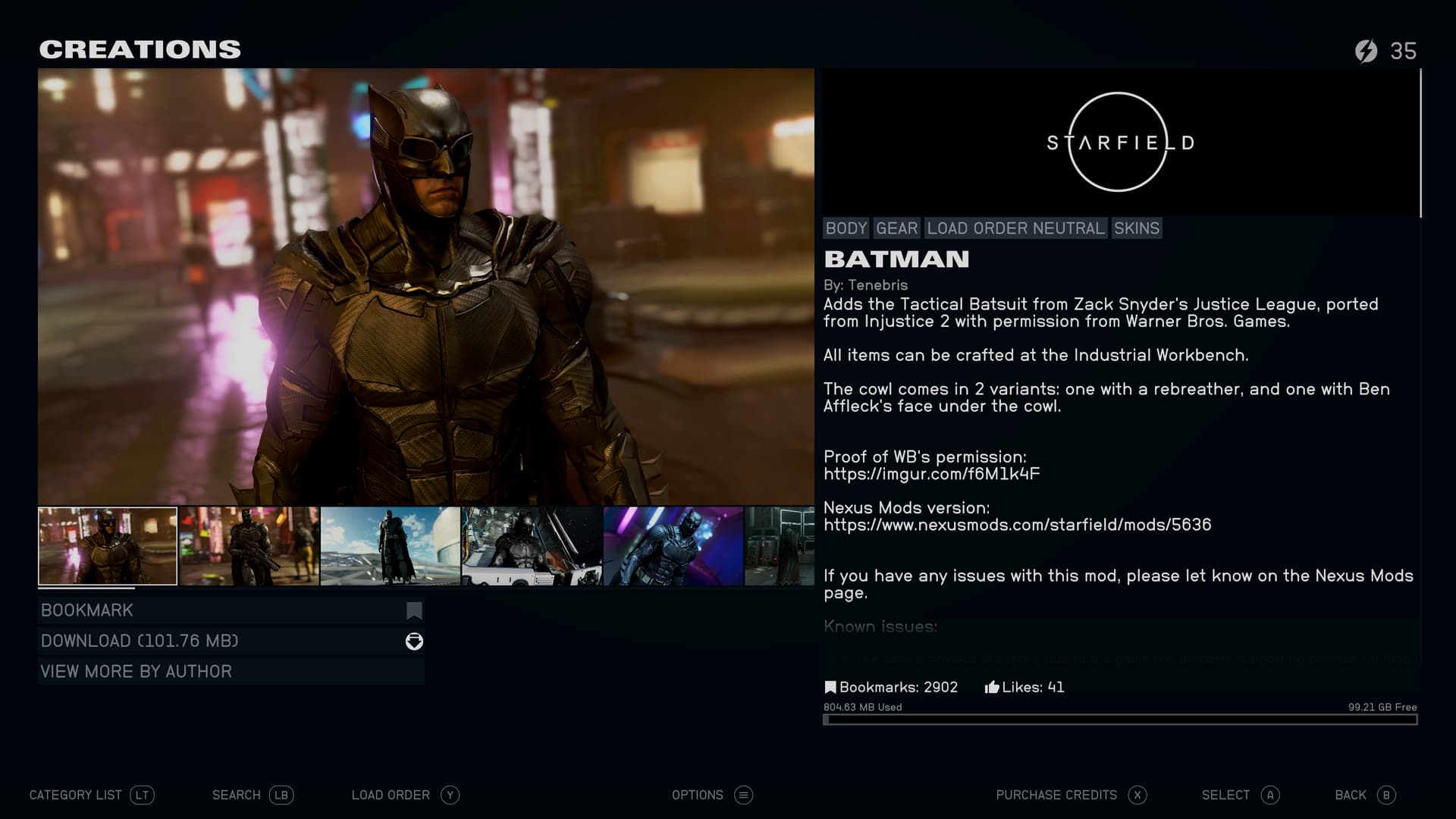Select the BODY category tag
1456x819 pixels.
846,228
